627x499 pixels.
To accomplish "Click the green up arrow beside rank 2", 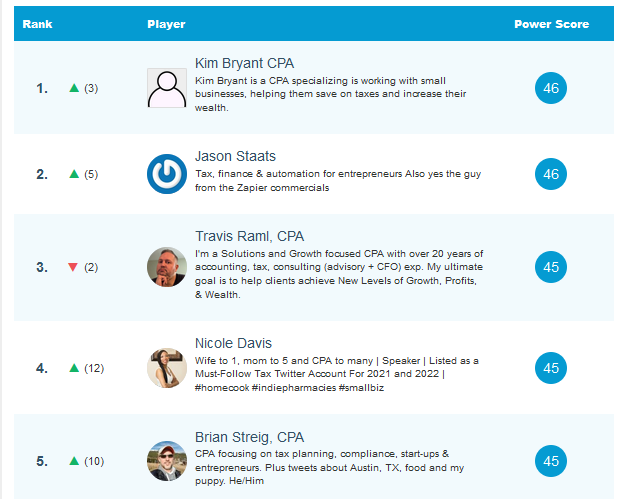I will [x=73, y=174].
